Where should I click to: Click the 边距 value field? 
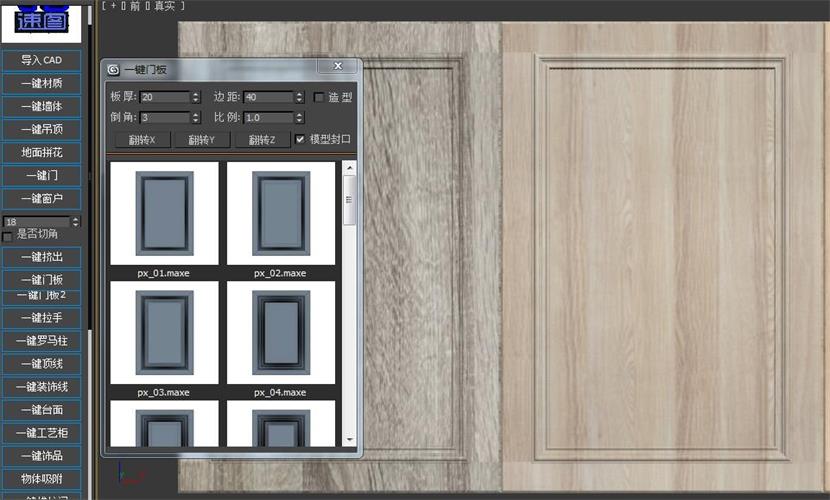[268, 97]
